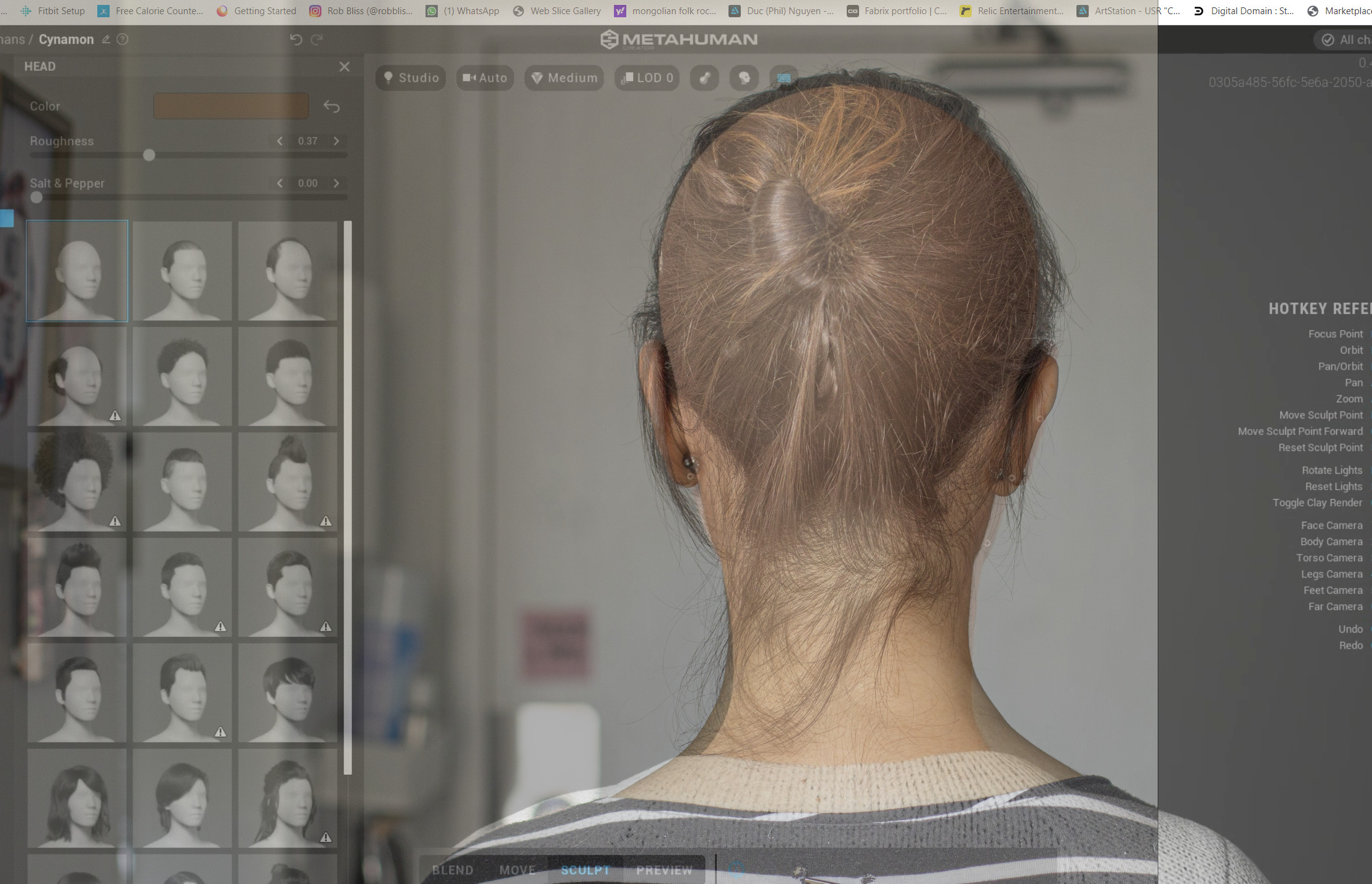
Task: Select the long wavy hairstyle with warning
Action: [x=288, y=798]
